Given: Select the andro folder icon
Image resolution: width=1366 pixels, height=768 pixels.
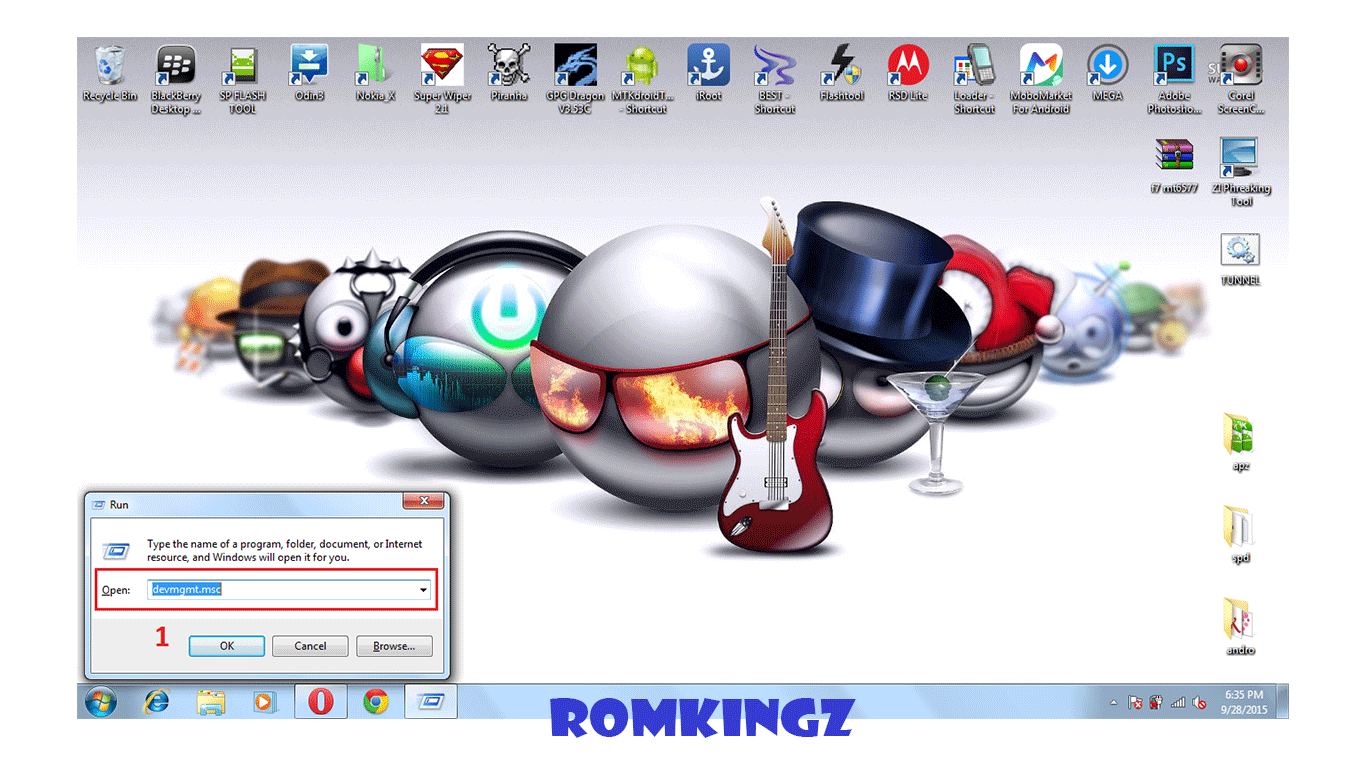Looking at the screenshot, I should pyautogui.click(x=1240, y=626).
